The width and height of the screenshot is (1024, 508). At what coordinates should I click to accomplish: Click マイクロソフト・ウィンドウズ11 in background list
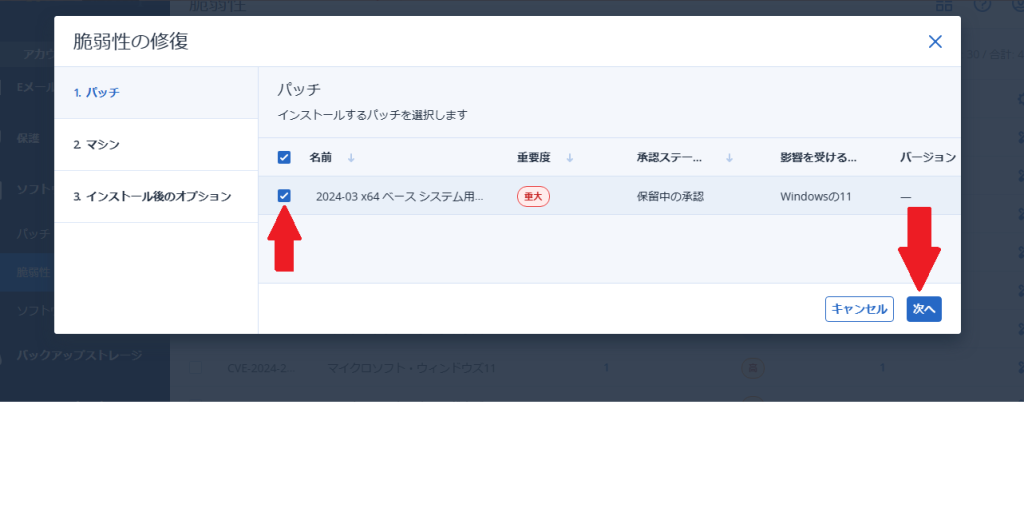411,368
